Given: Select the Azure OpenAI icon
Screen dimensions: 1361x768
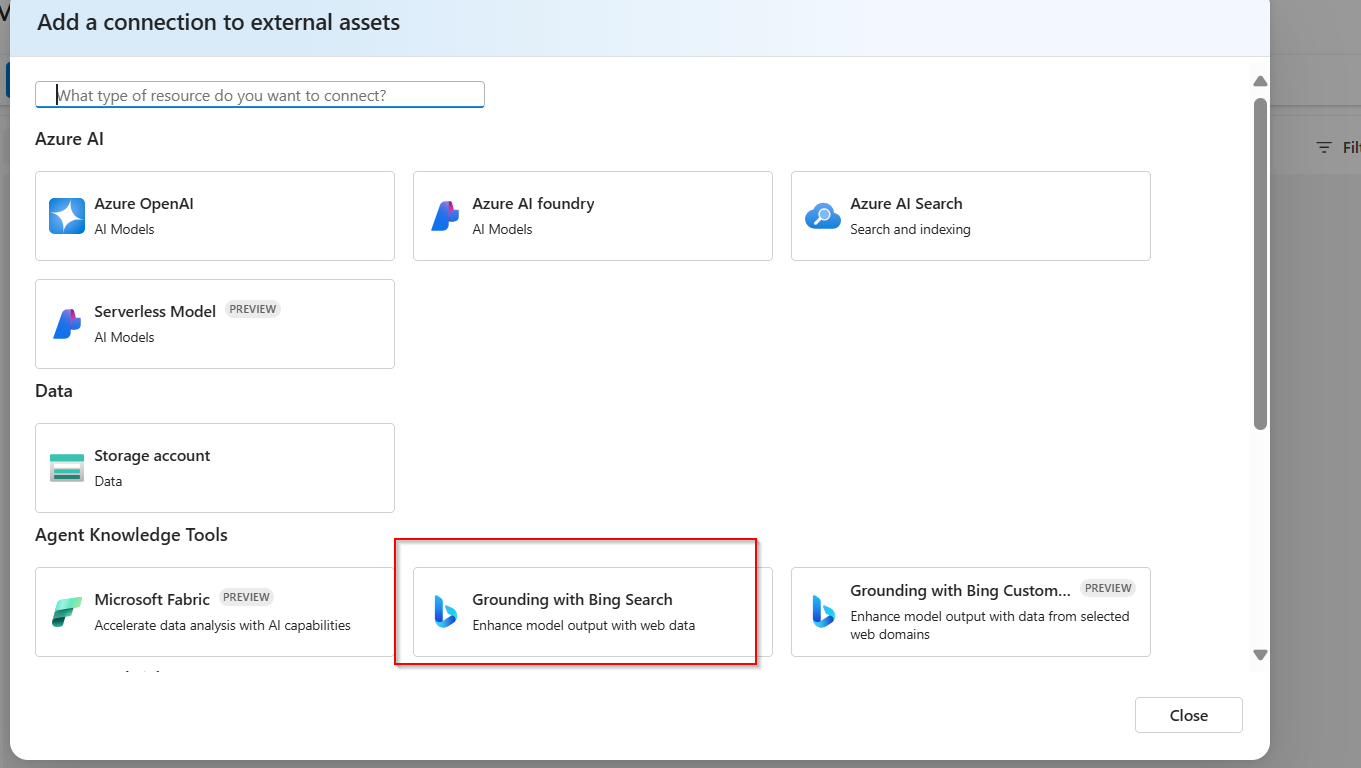Looking at the screenshot, I should (x=66, y=216).
